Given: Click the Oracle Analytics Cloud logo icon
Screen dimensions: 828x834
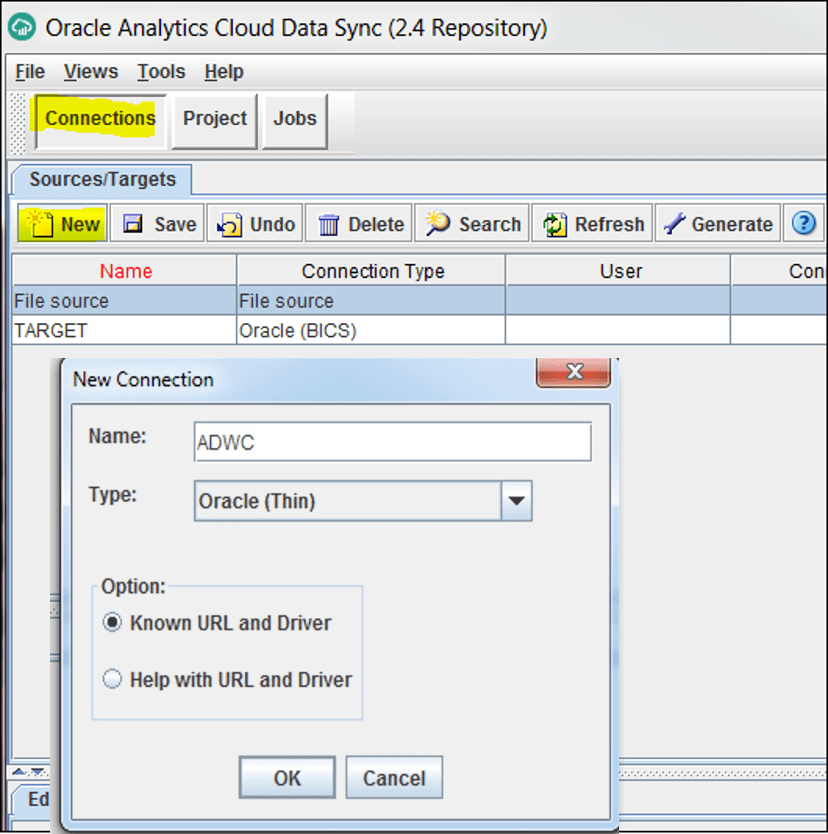Looking at the screenshot, I should 20,27.
